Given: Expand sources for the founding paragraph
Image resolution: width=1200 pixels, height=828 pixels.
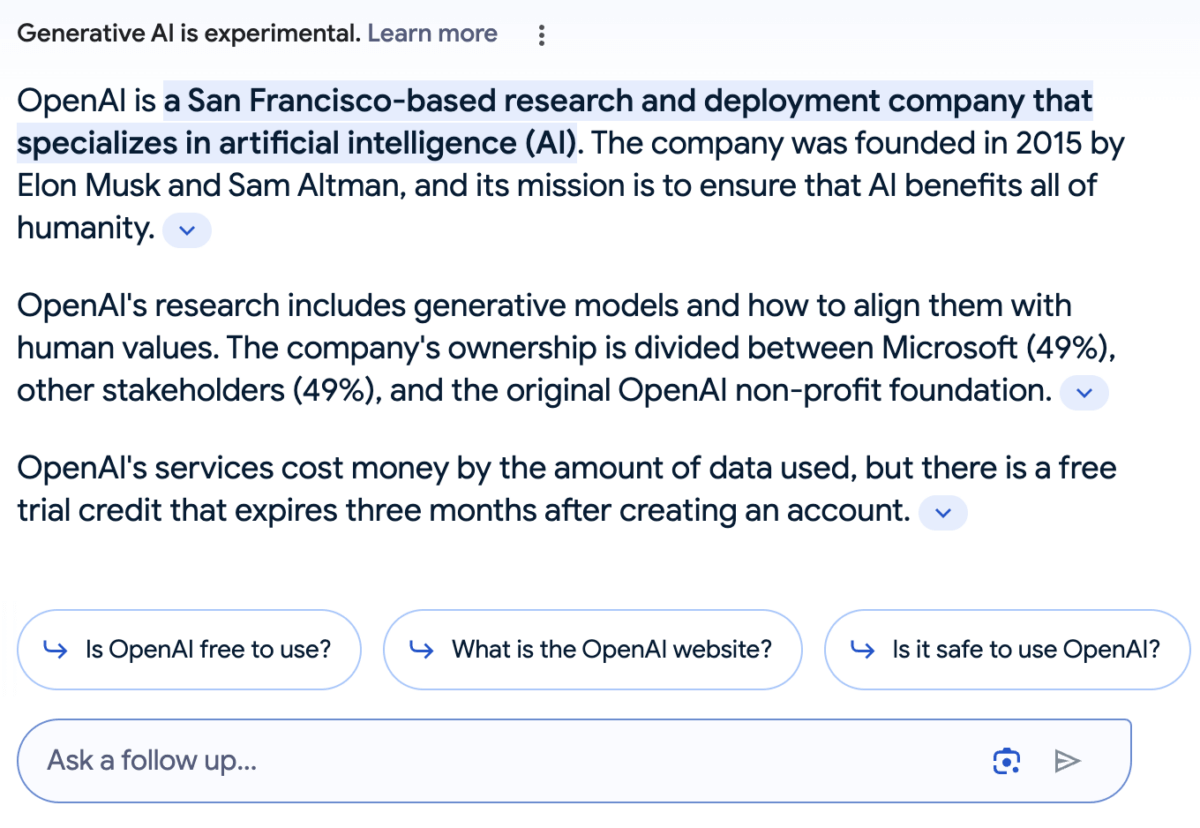Looking at the screenshot, I should (186, 230).
